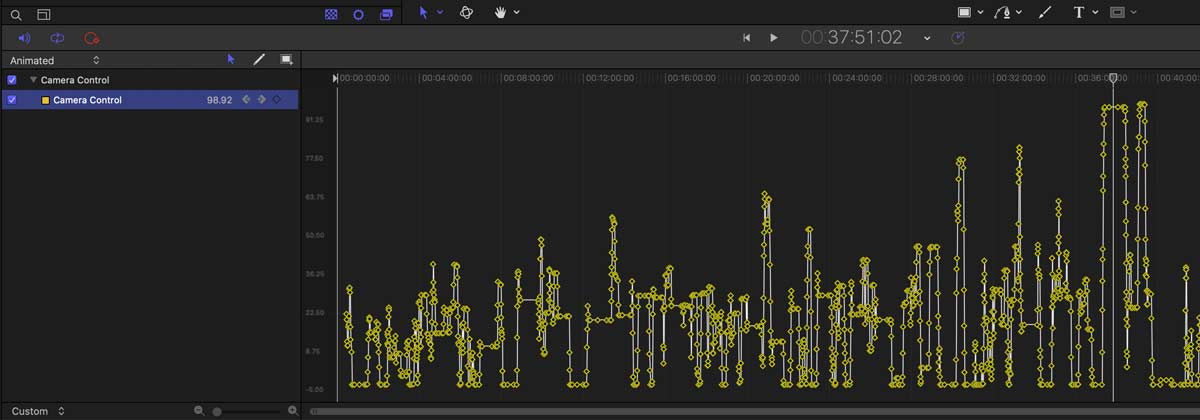The width and height of the screenshot is (1200, 420).
Task: Click ruler at 00:28:00:00
Action: point(940,78)
